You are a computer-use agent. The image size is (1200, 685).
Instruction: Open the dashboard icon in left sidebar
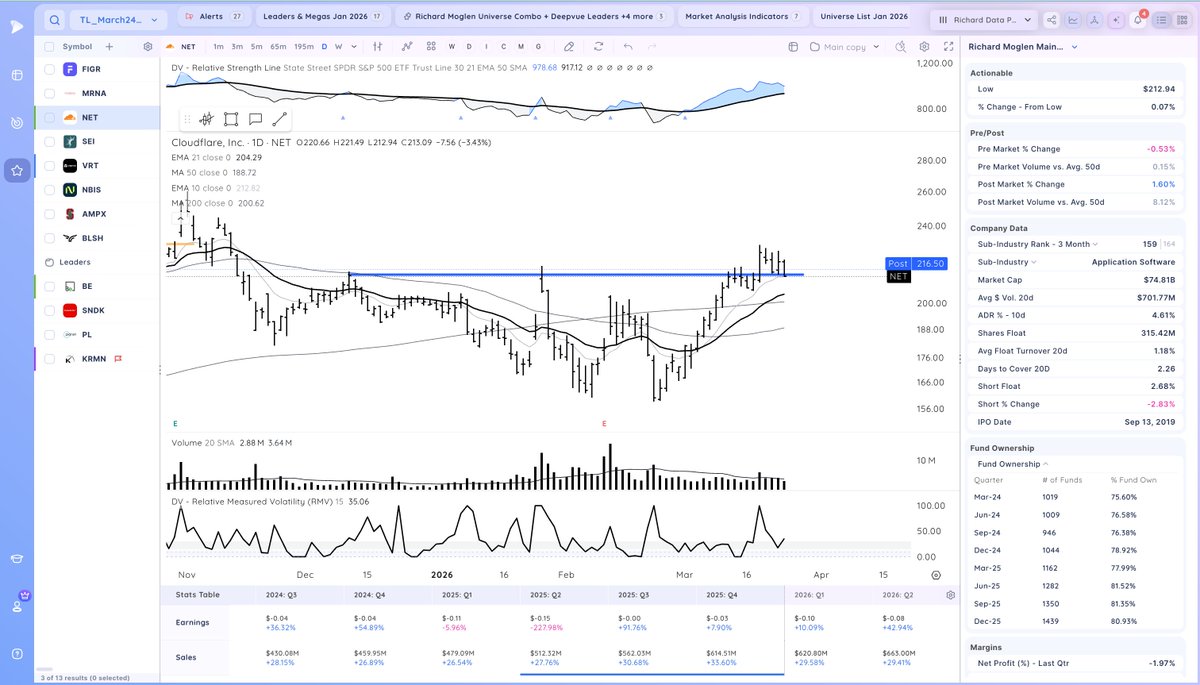point(17,76)
